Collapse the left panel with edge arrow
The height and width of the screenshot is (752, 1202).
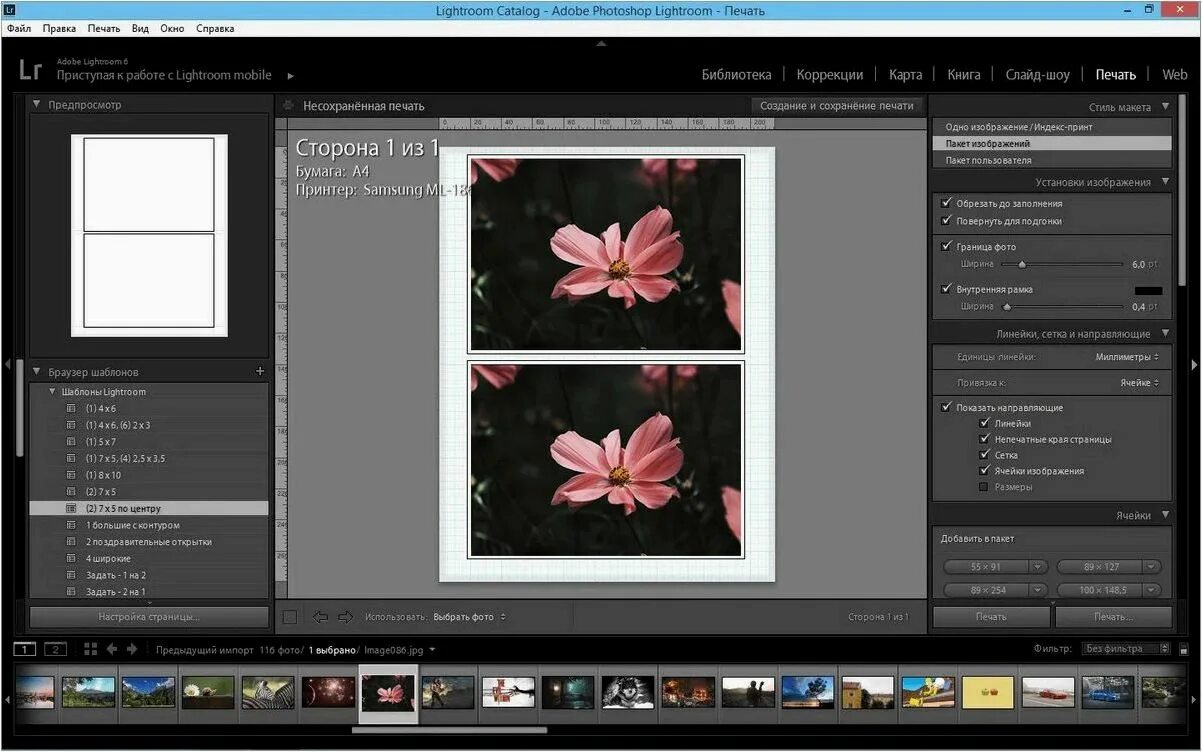[x=6, y=365]
